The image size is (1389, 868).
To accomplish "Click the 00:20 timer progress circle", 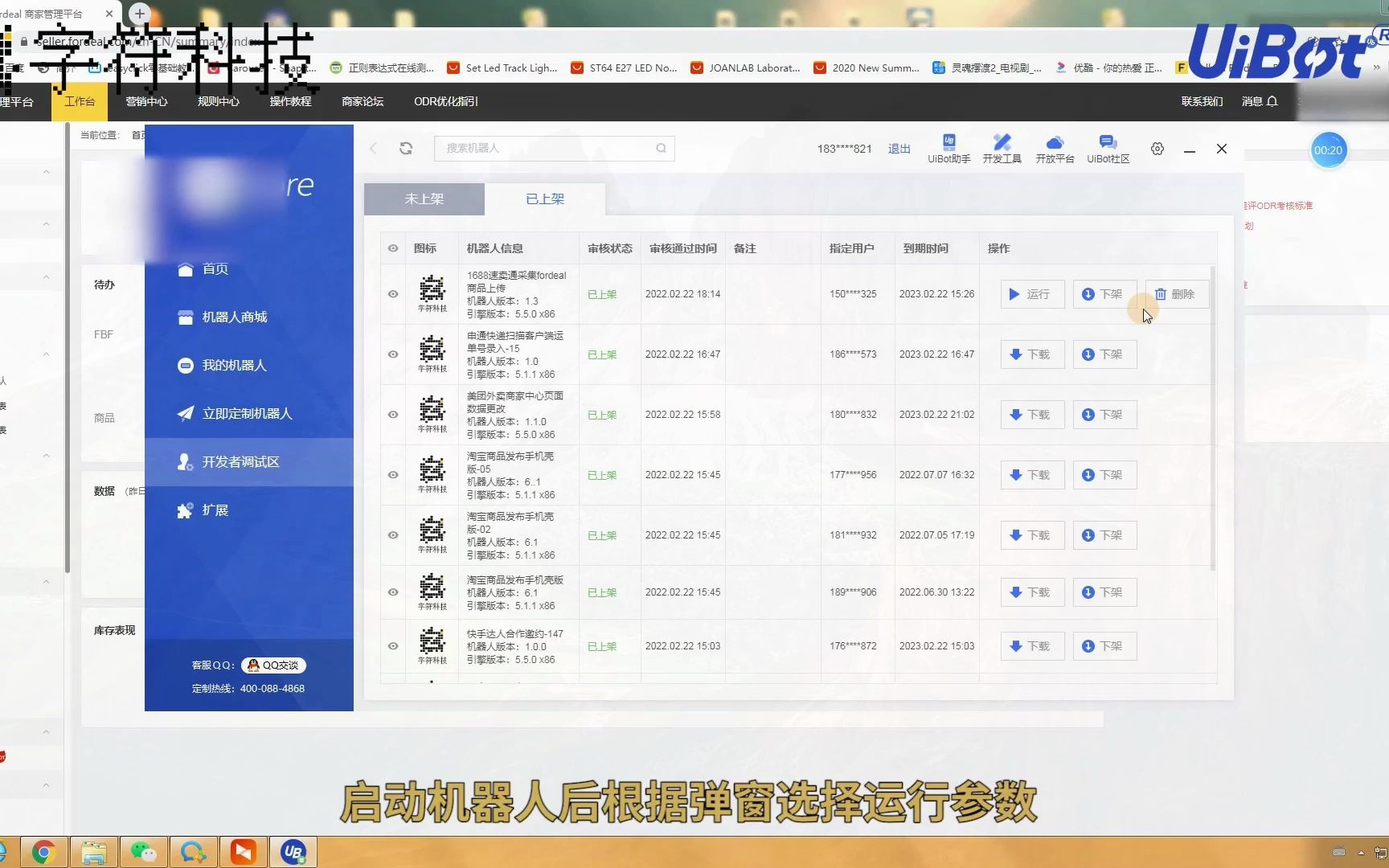I will tap(1329, 150).
